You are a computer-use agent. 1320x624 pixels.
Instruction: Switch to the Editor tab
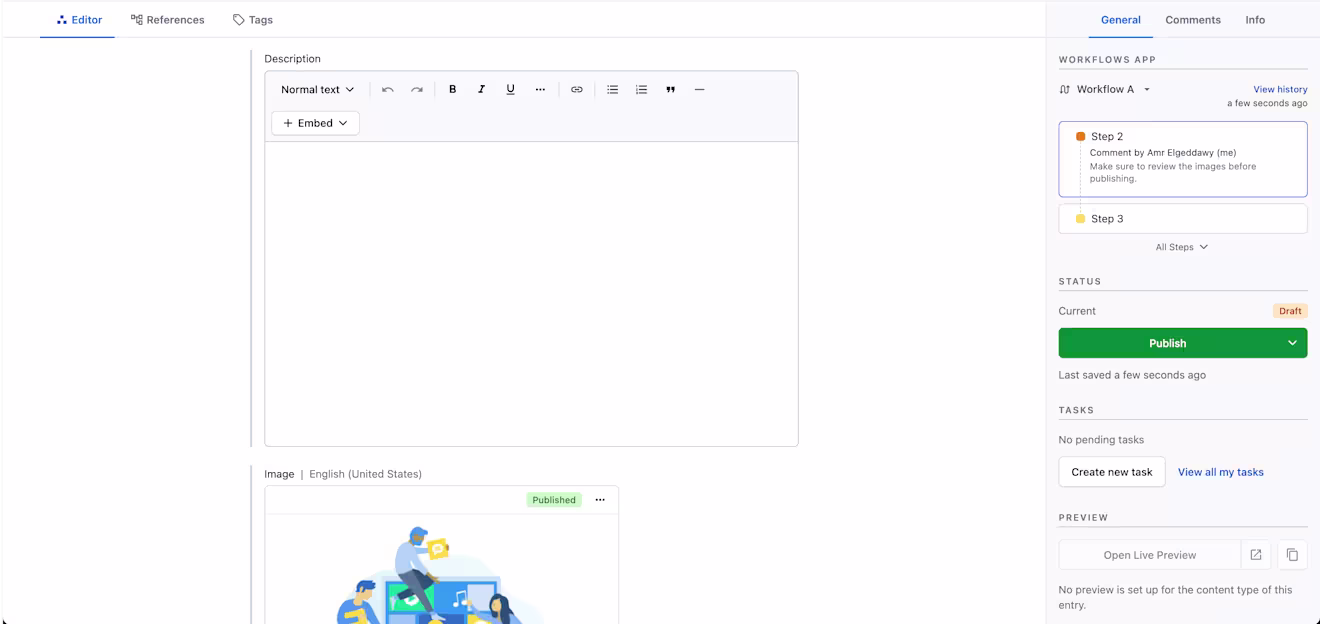click(78, 20)
